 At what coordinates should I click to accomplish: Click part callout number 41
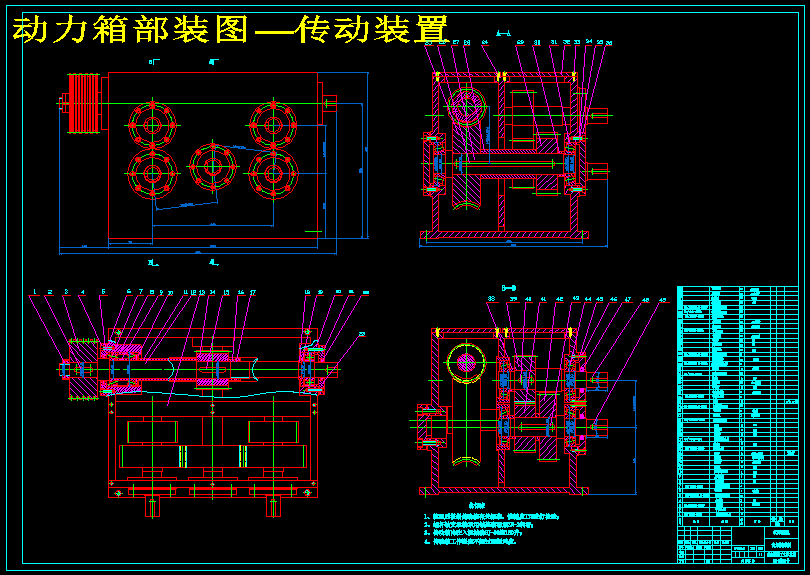pyautogui.click(x=543, y=299)
